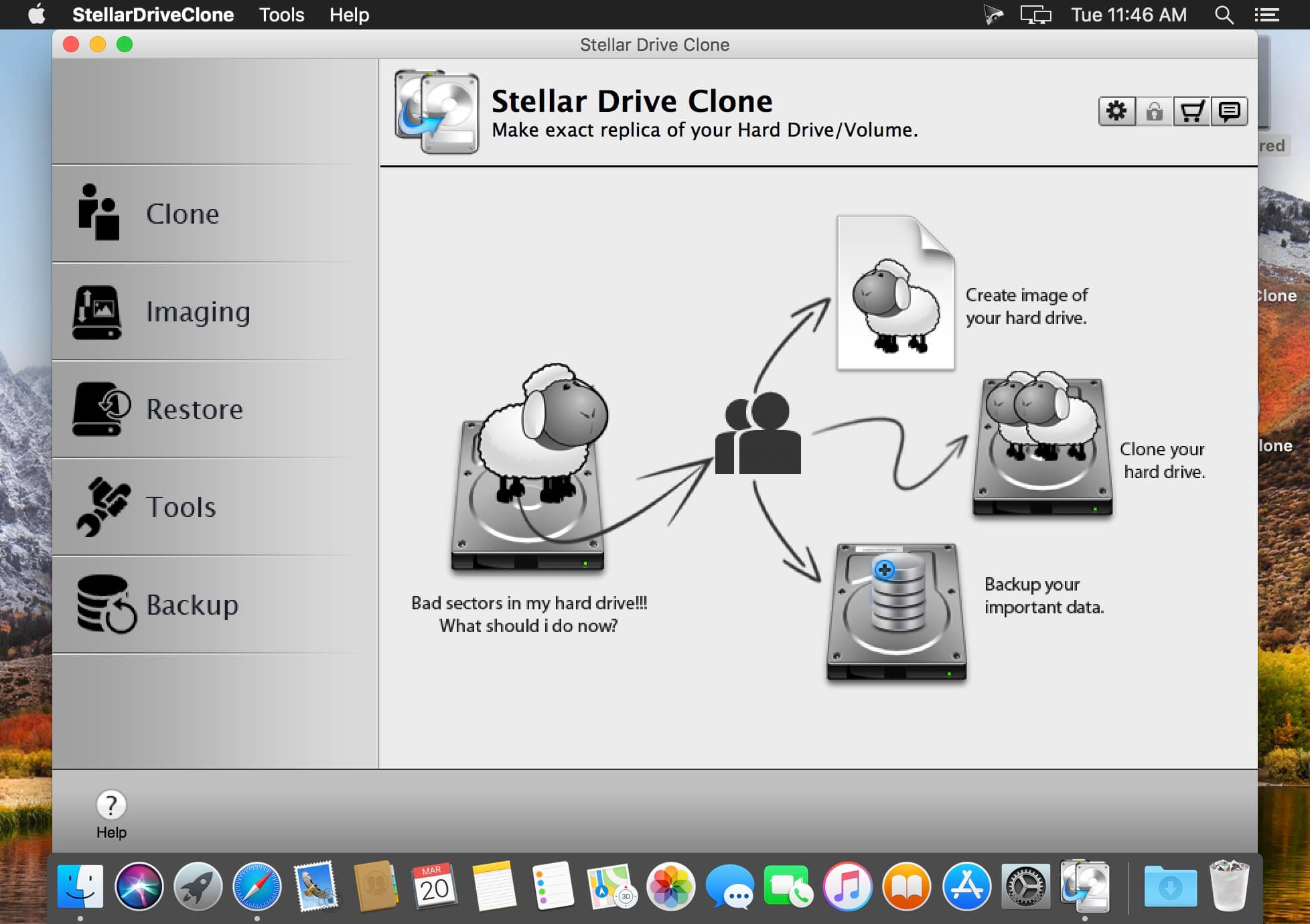Open the Clone section in sidebar
The image size is (1310, 924).
pos(214,214)
